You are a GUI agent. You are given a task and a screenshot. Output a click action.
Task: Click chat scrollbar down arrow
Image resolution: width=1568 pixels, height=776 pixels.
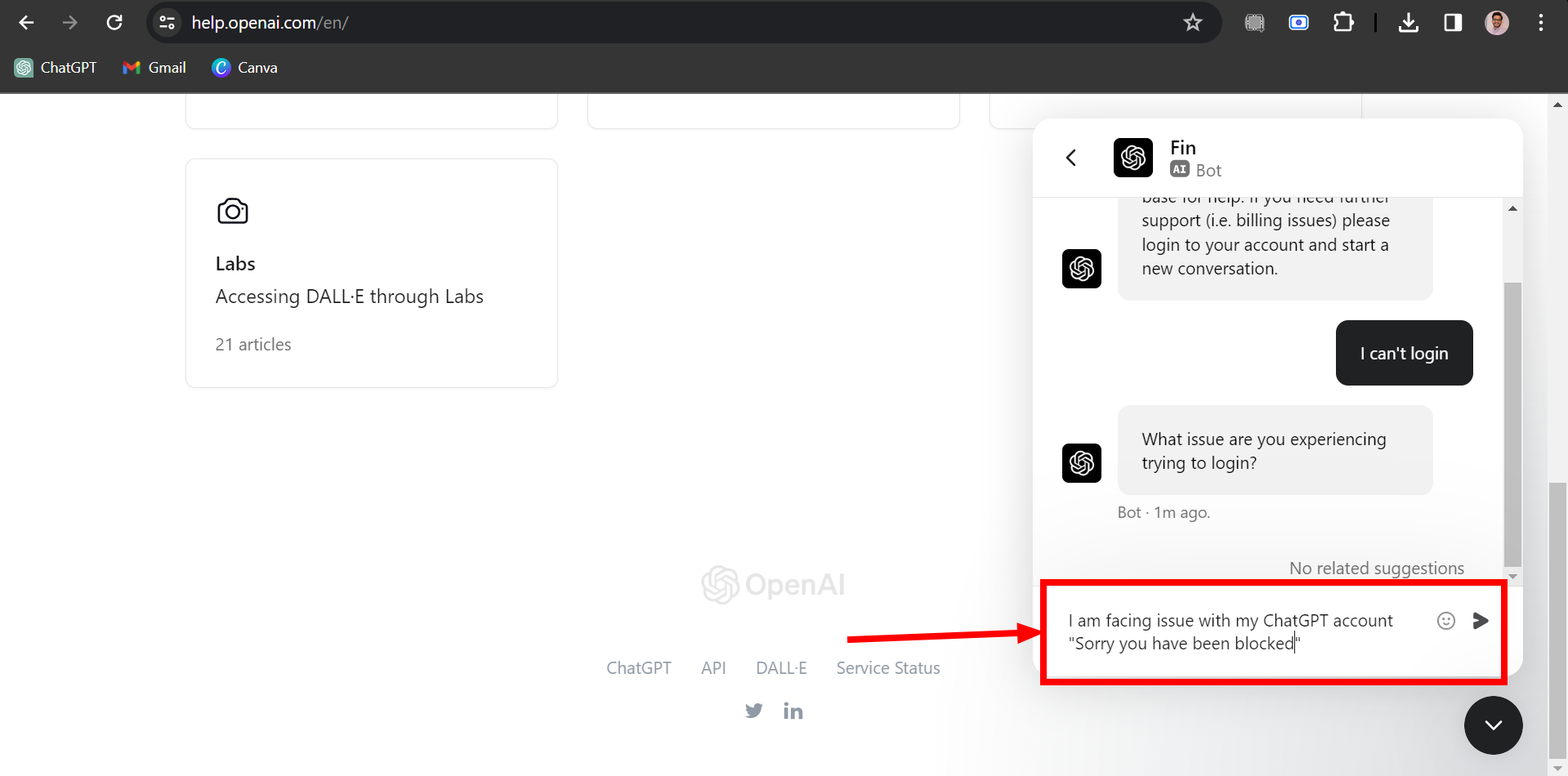(1512, 576)
